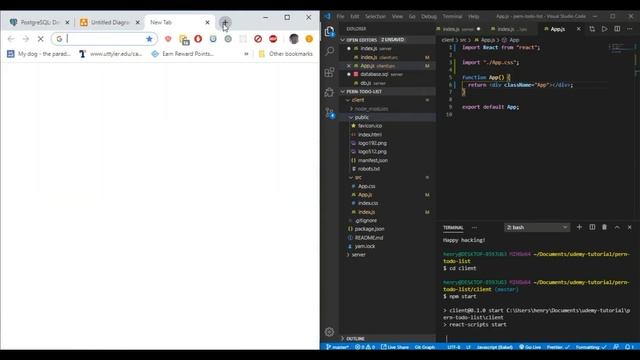
Task: Click the Opera red extension icon in Chrome
Action: coord(198,39)
